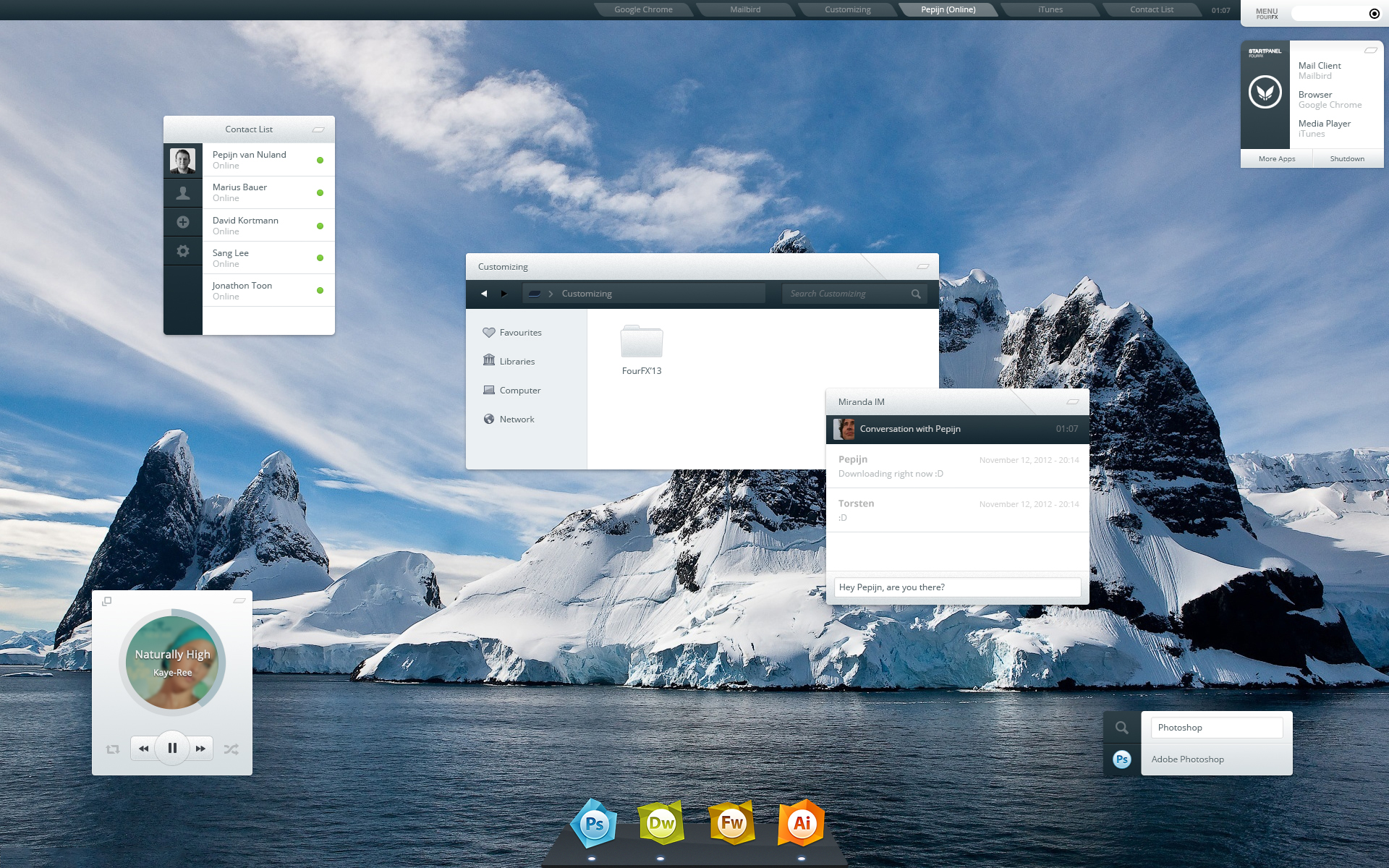Click the More Apps button

pos(1277,159)
